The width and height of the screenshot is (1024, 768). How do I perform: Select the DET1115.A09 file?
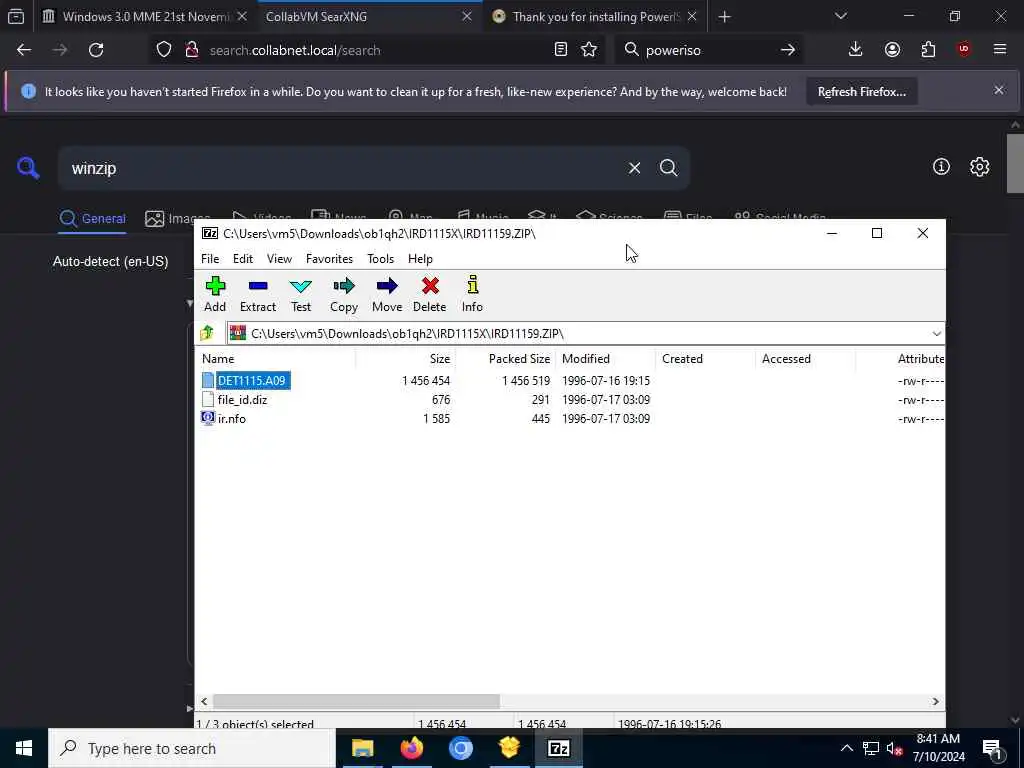tap(253, 381)
